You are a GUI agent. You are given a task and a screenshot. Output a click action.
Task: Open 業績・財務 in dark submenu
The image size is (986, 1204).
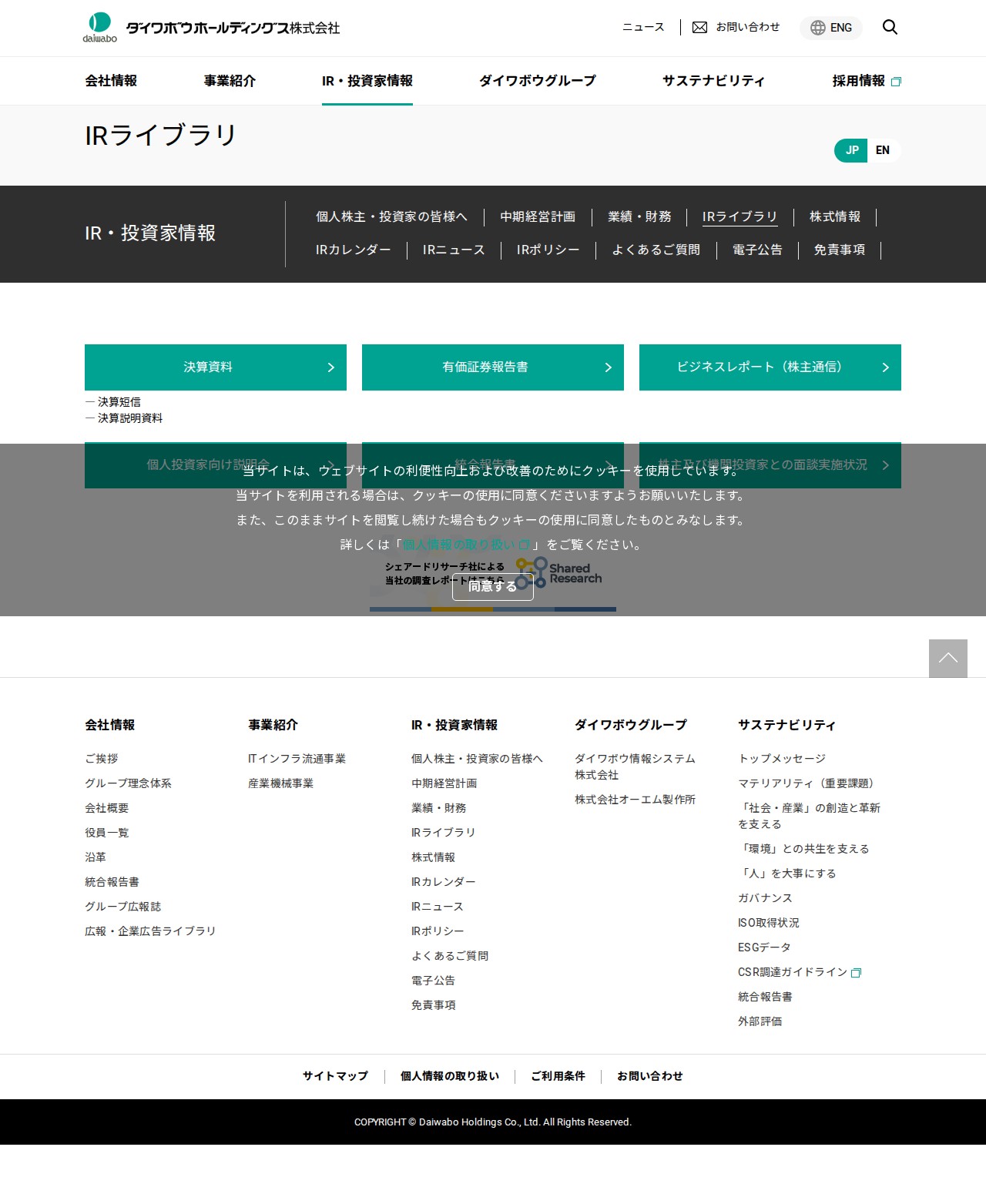[x=639, y=217]
